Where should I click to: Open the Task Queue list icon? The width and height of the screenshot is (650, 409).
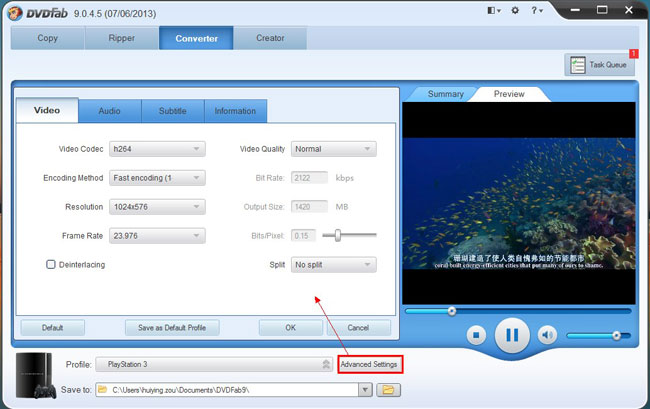pos(577,65)
